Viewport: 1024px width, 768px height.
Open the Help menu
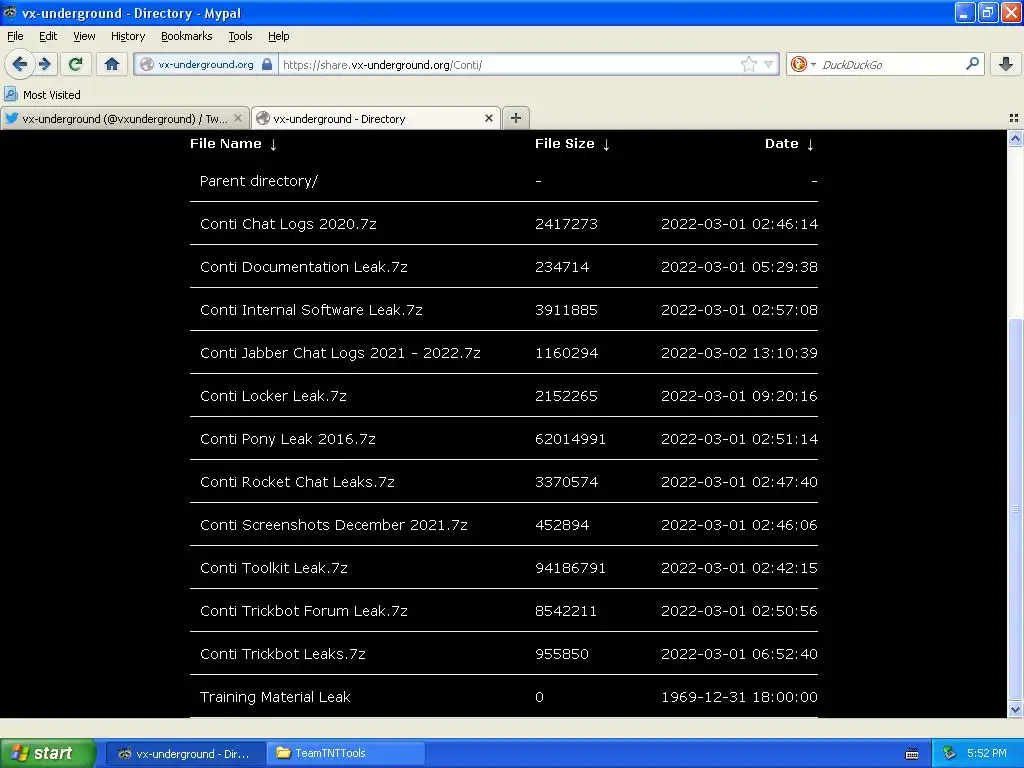tap(278, 36)
